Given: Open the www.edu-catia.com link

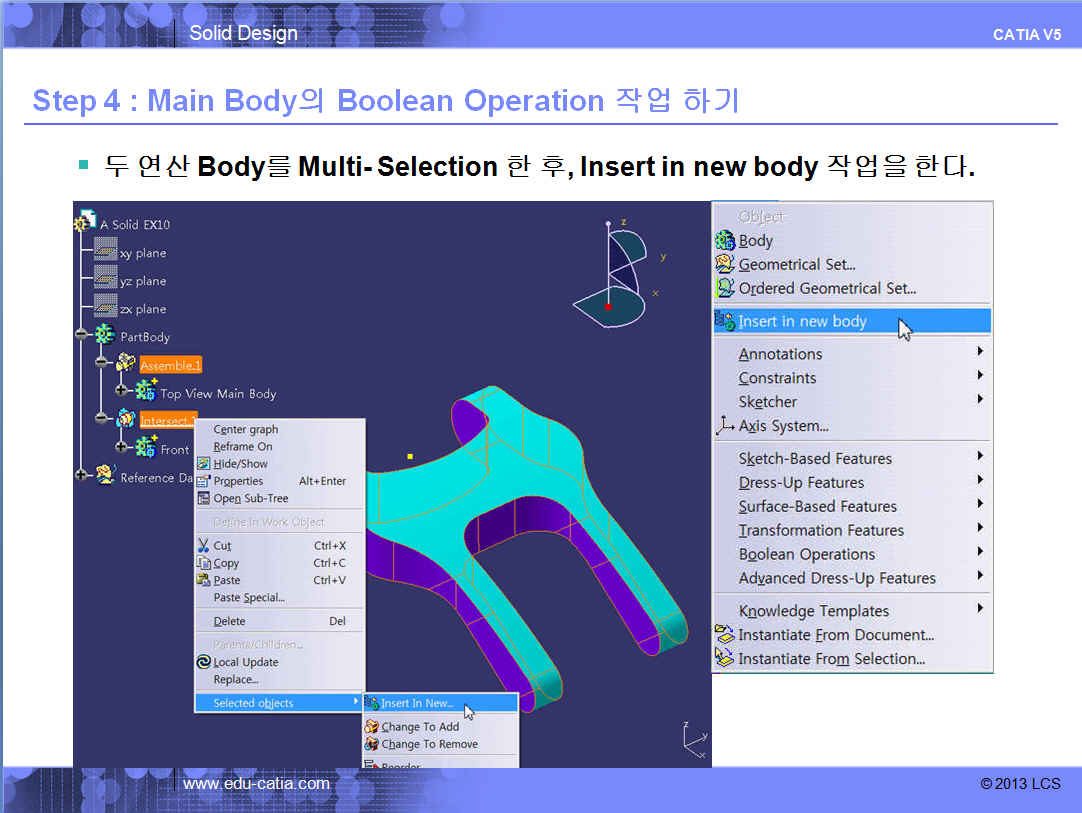Looking at the screenshot, I should pyautogui.click(x=256, y=784).
